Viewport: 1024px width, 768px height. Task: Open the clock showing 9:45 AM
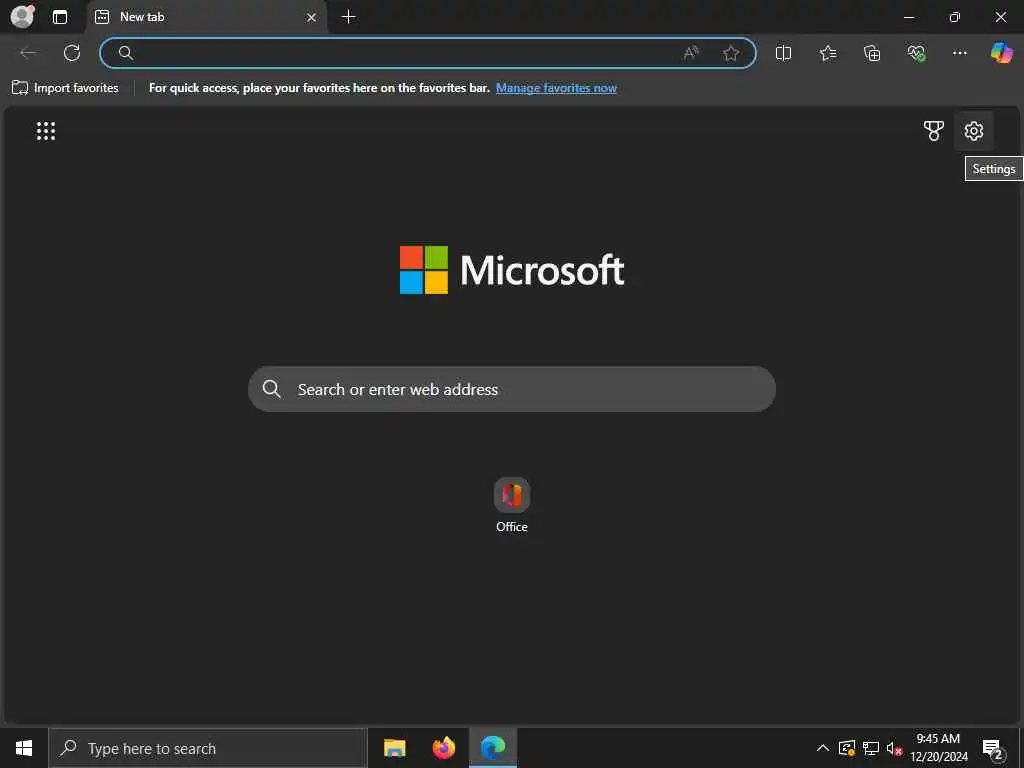click(939, 748)
